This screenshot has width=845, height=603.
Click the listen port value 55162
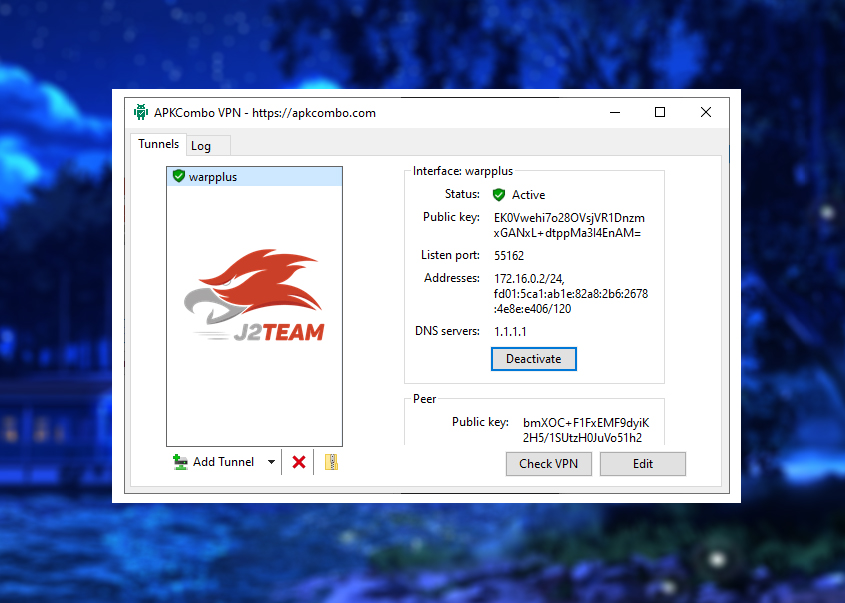point(509,255)
